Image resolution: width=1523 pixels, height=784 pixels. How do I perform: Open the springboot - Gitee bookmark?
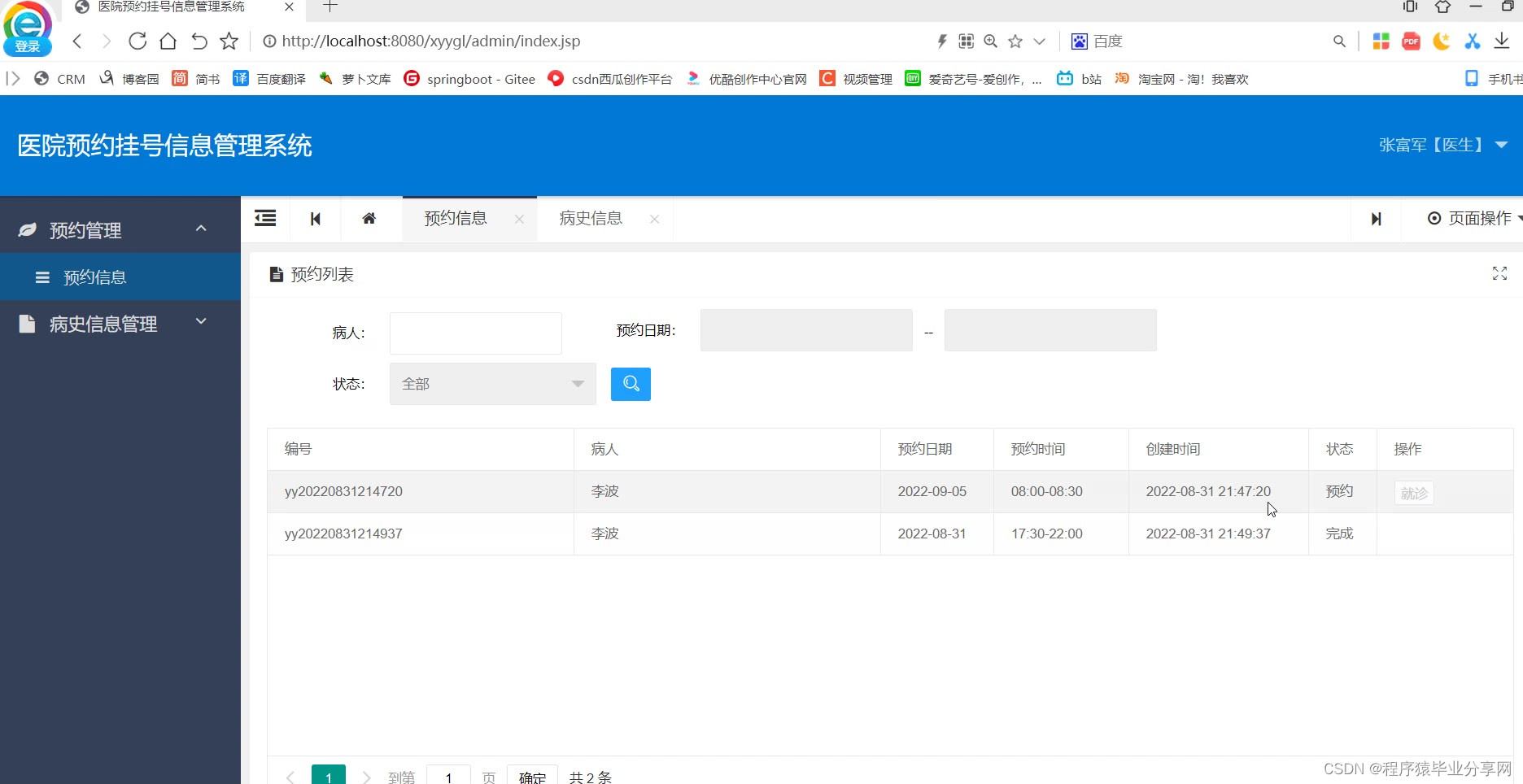[x=469, y=79]
